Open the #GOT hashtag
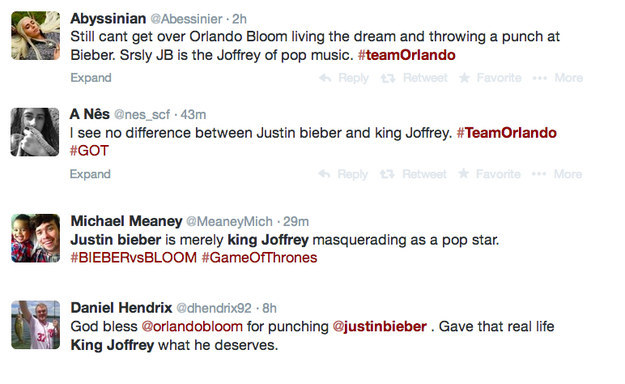 coord(89,151)
